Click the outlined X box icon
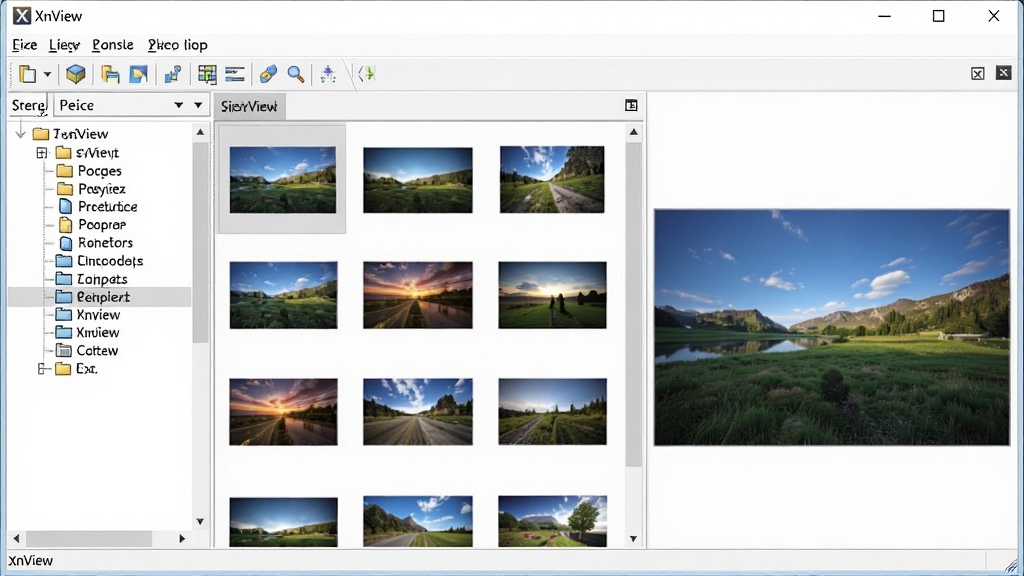This screenshot has height=576, width=1024. click(978, 74)
